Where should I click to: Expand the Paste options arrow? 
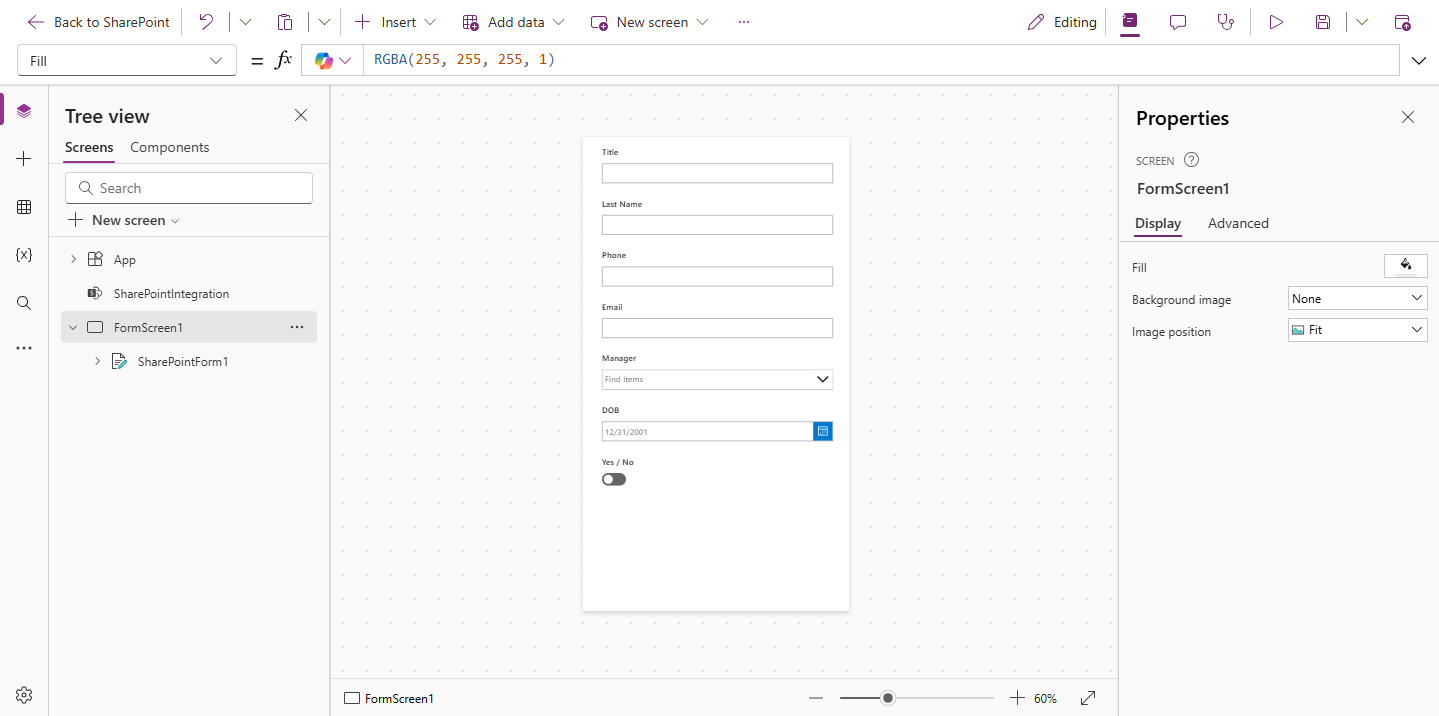pyautogui.click(x=324, y=22)
